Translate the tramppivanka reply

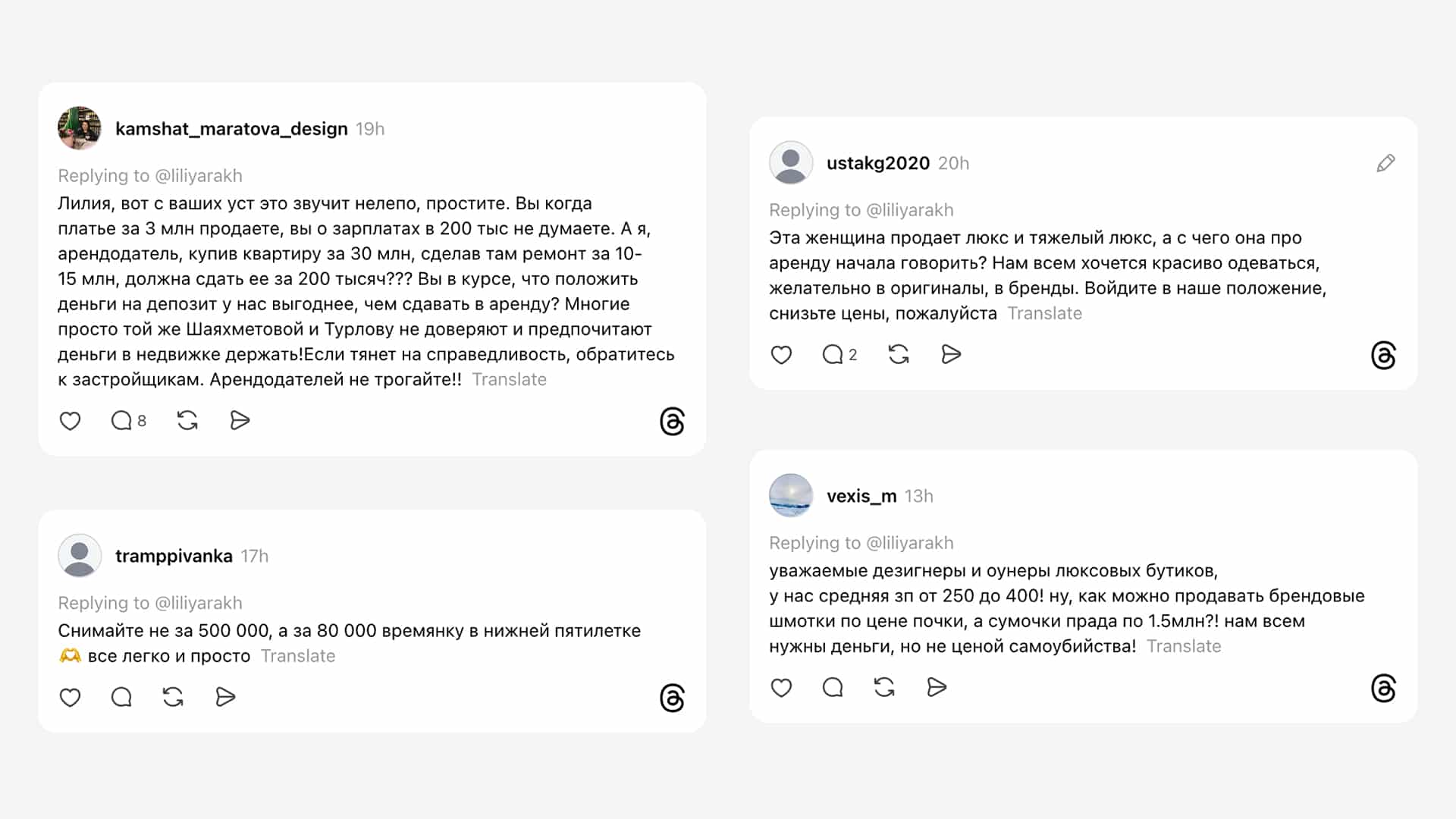click(298, 657)
